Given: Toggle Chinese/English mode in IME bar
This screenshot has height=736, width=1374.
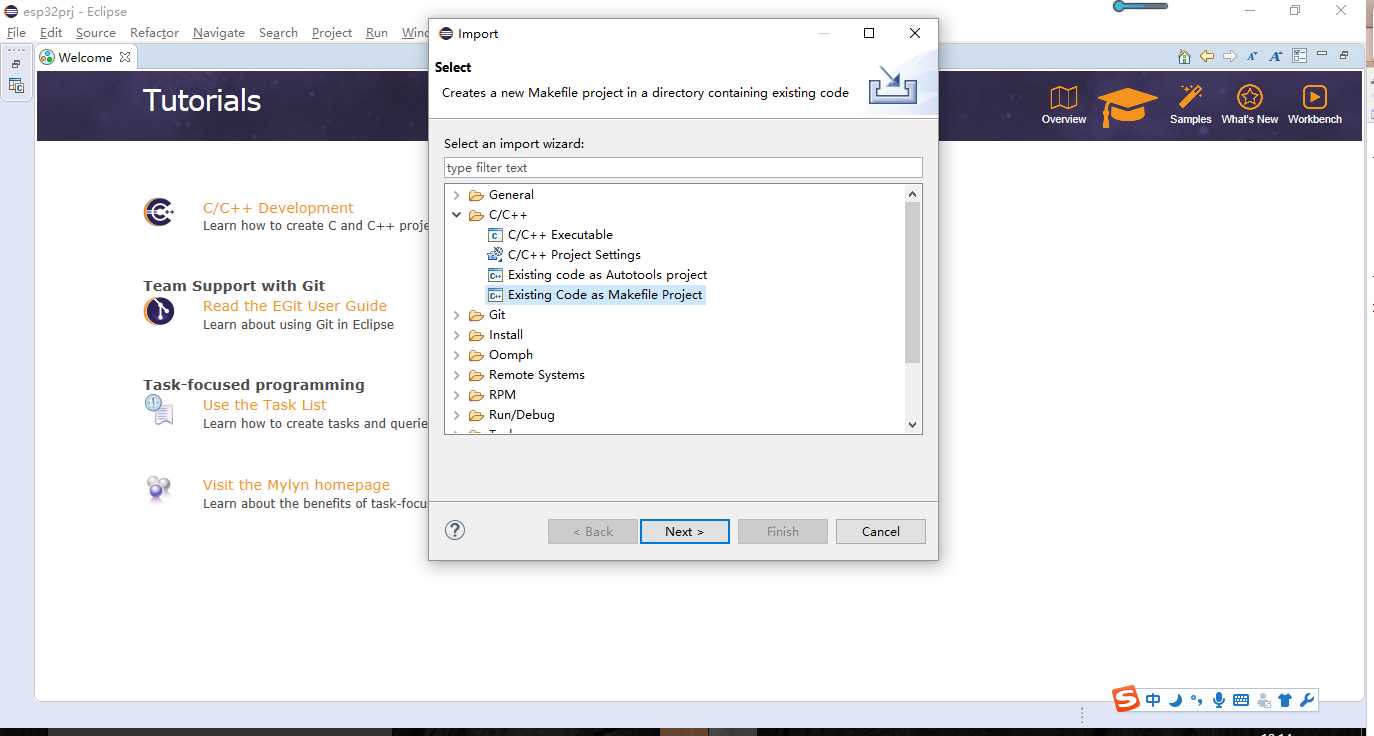Looking at the screenshot, I should pyautogui.click(x=1153, y=700).
